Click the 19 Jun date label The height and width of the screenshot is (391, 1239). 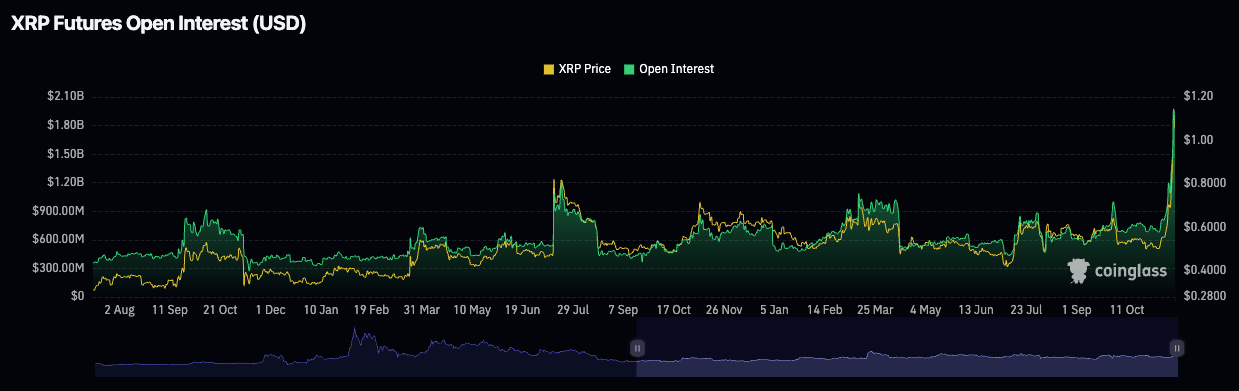pos(523,311)
